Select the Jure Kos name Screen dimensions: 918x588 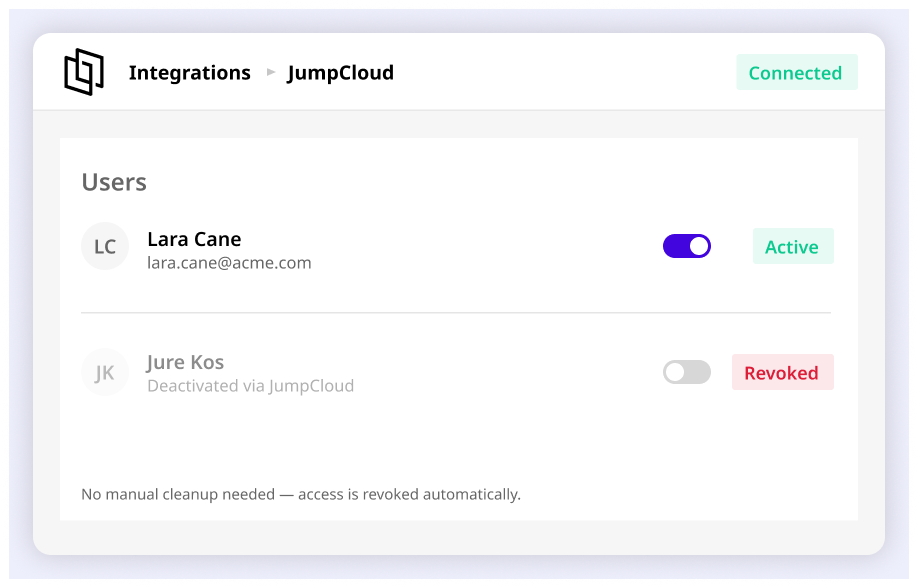pos(185,362)
